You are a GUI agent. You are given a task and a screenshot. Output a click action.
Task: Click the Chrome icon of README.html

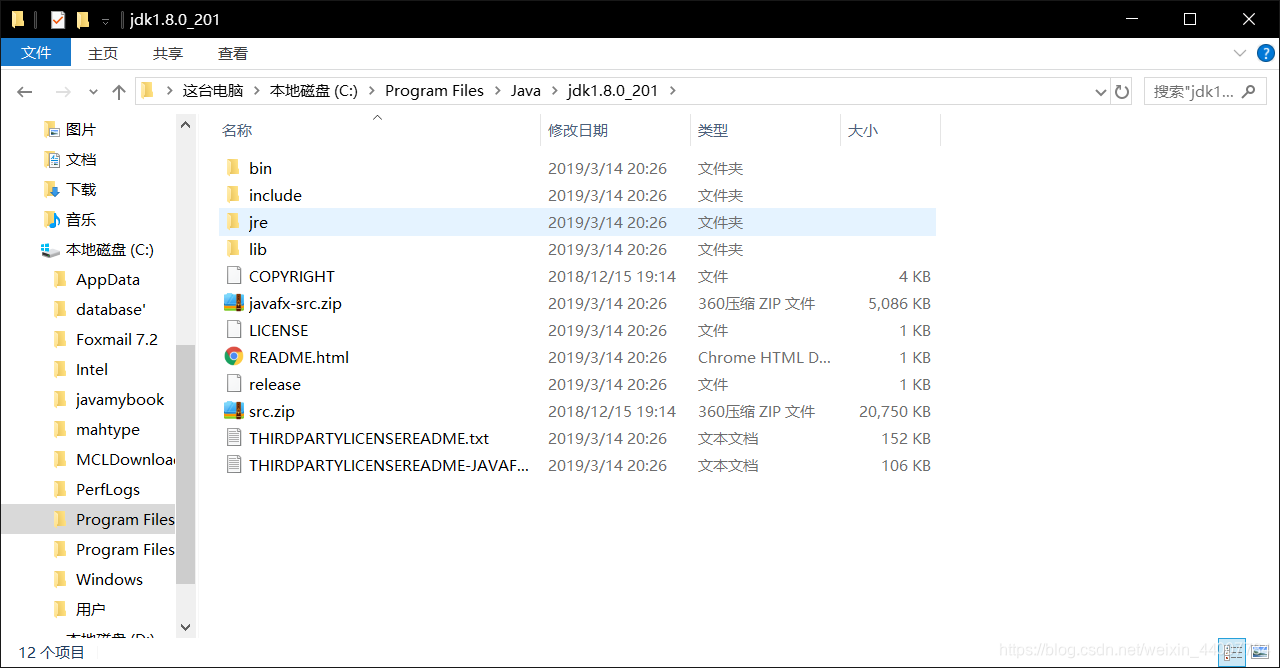(234, 356)
